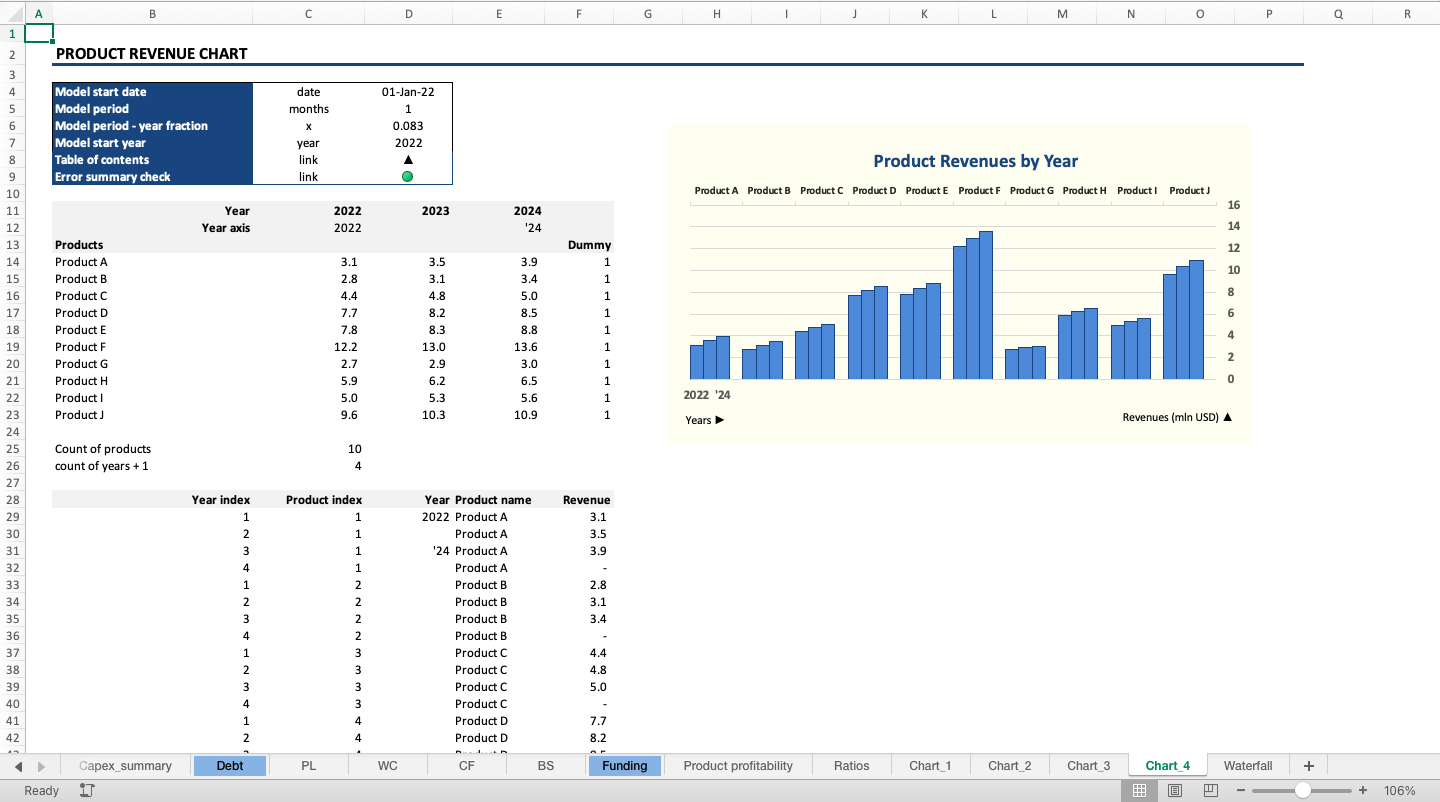Click the Select All corner of the grid
1440x802 pixels.
(x=12, y=14)
